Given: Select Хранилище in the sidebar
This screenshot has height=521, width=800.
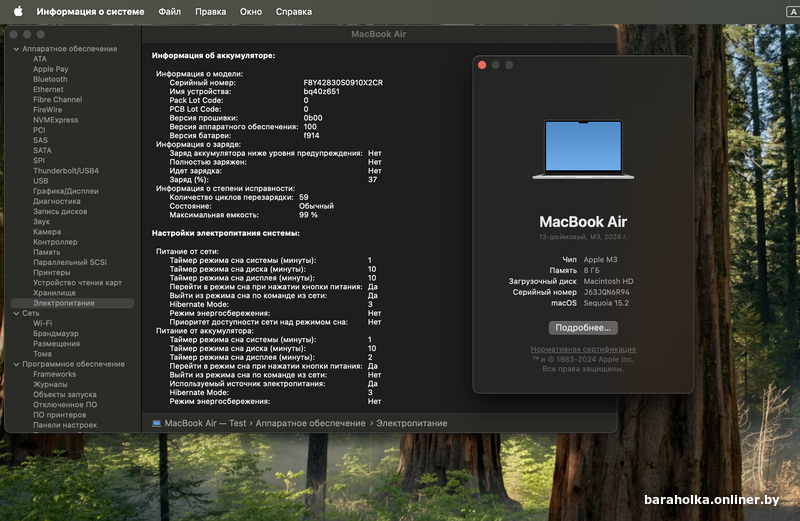Looking at the screenshot, I should (x=54, y=292).
